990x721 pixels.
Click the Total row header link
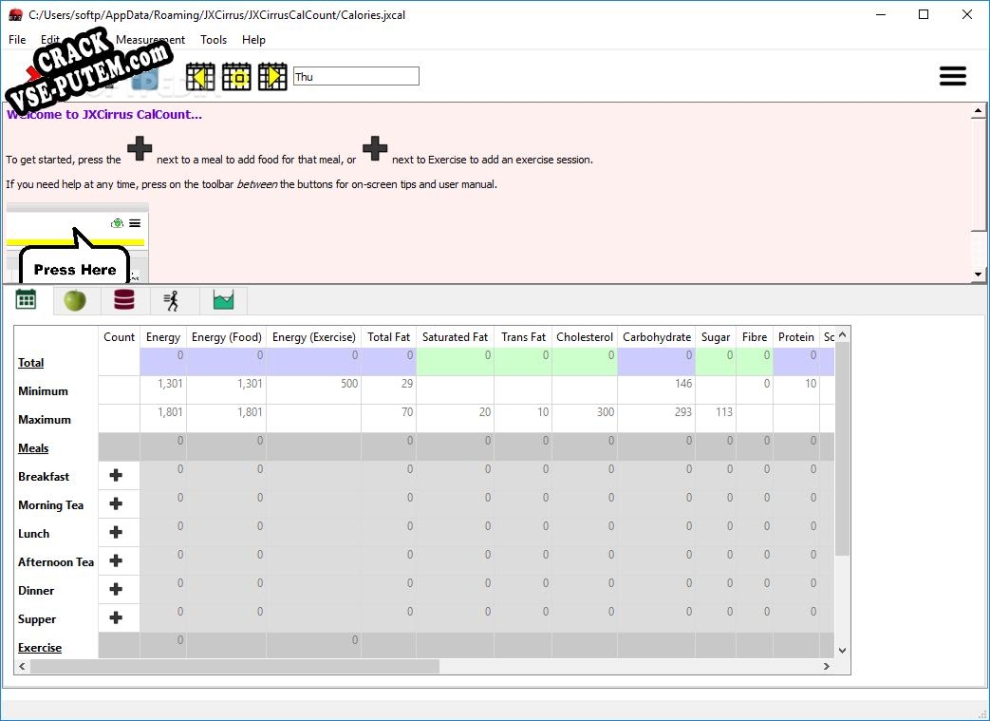point(31,362)
